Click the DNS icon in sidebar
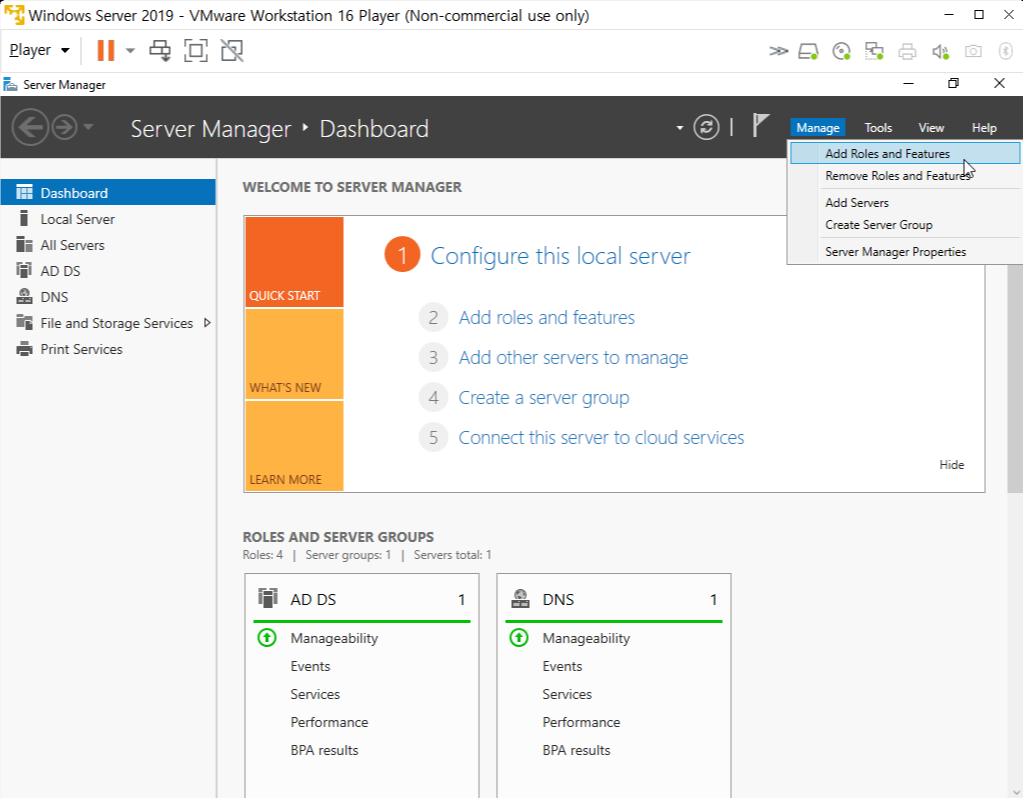The height and width of the screenshot is (798, 1023). click(x=24, y=296)
